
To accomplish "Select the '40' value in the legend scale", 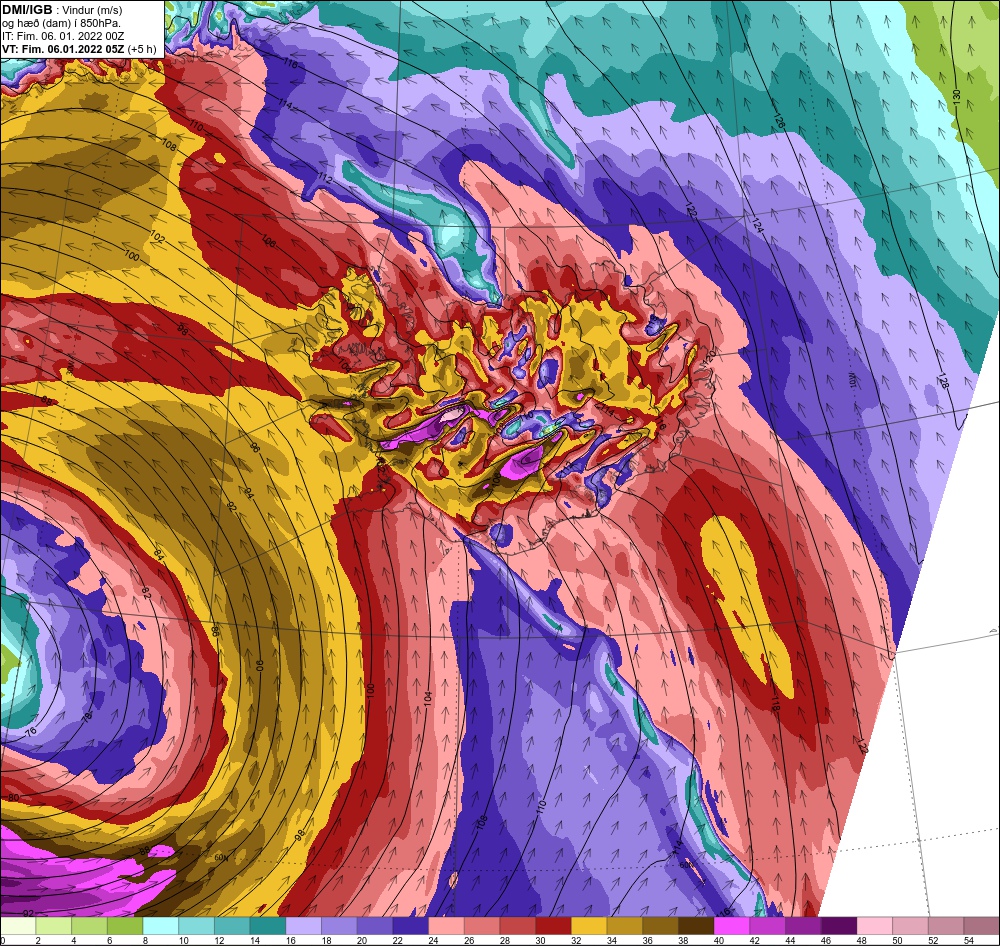I will tap(719, 940).
